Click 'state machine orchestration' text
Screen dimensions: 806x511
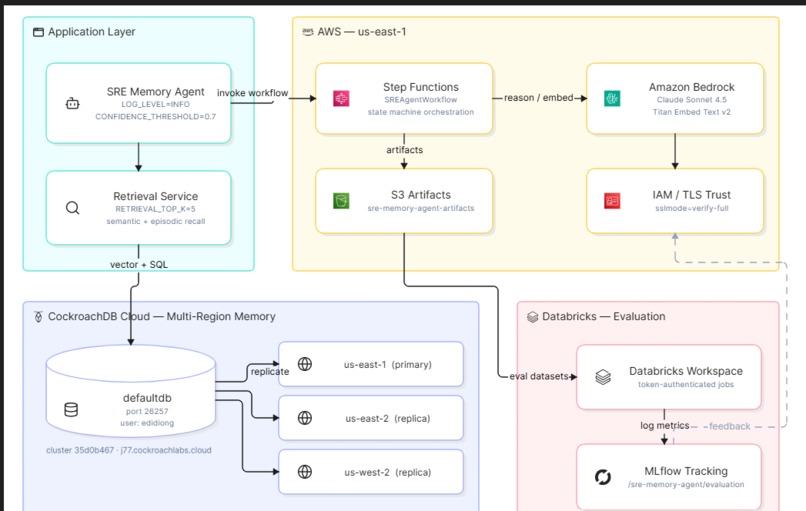pyautogui.click(x=420, y=112)
